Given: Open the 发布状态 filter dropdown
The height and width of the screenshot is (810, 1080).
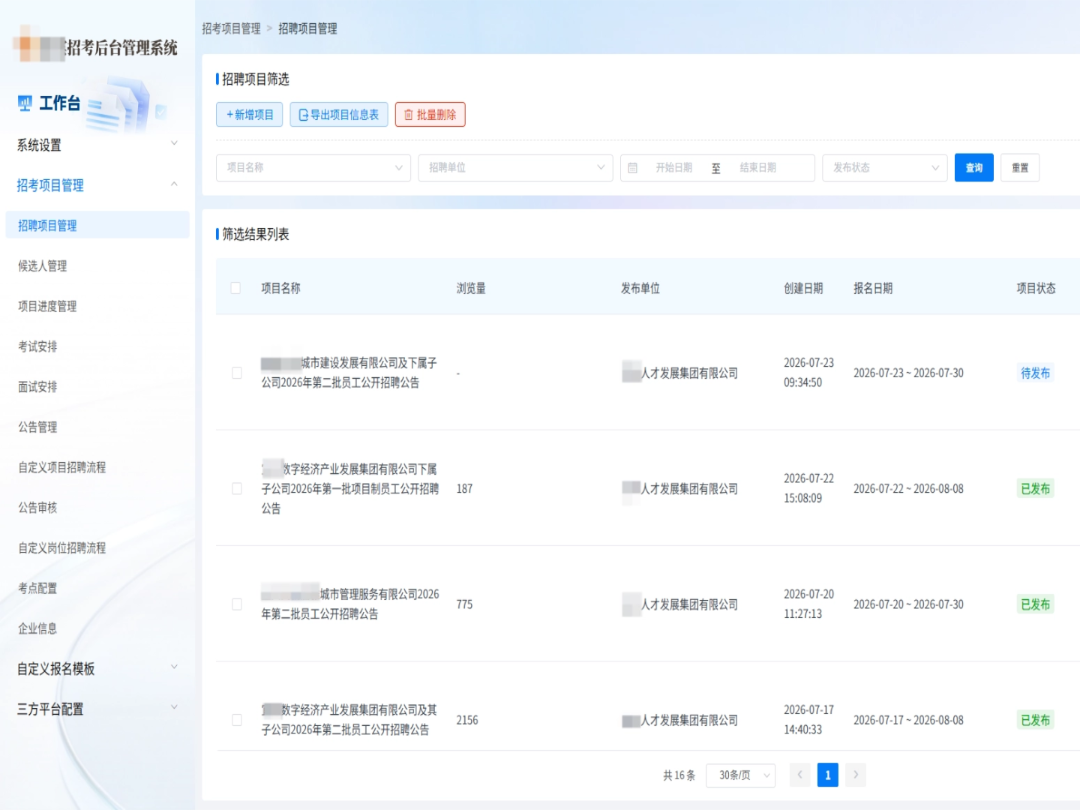Looking at the screenshot, I should tap(885, 167).
